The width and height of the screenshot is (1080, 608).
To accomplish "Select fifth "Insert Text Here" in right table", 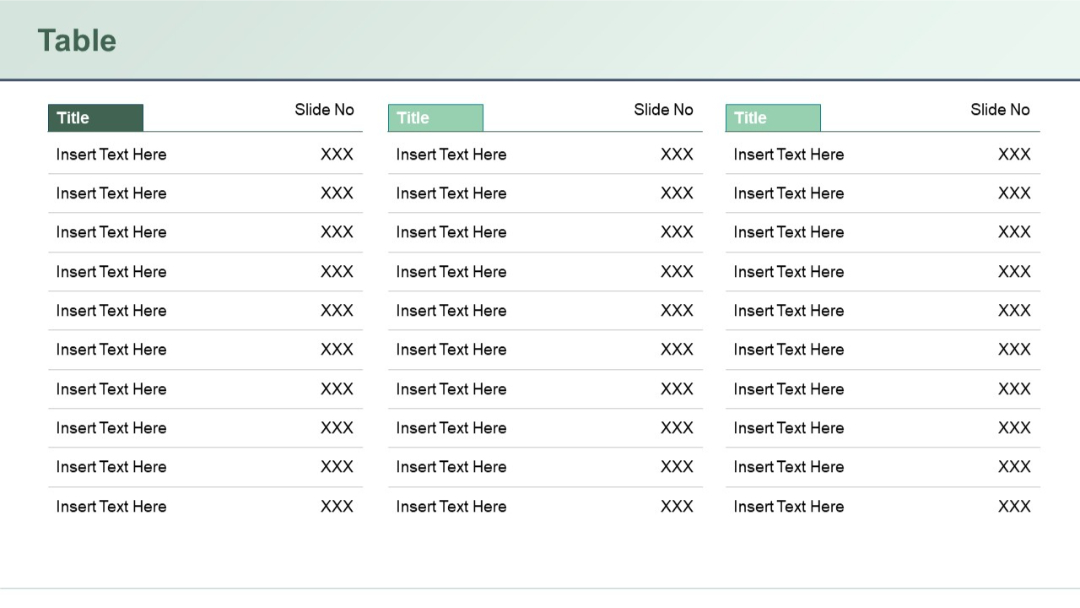I will [789, 311].
